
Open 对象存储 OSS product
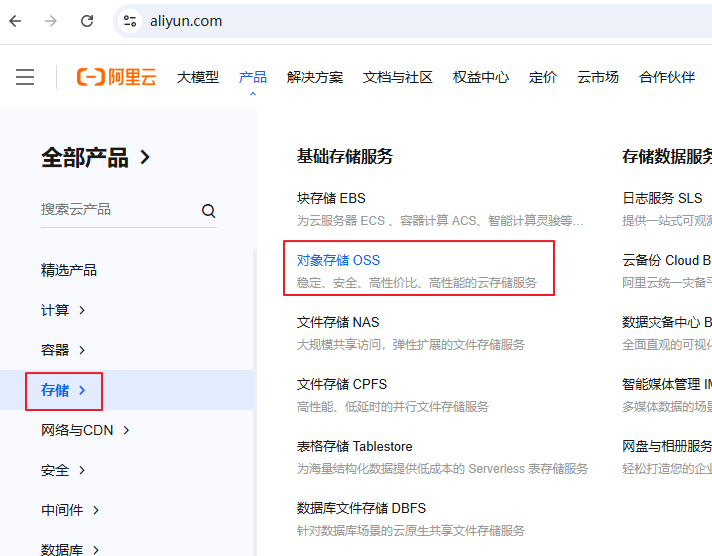338,260
